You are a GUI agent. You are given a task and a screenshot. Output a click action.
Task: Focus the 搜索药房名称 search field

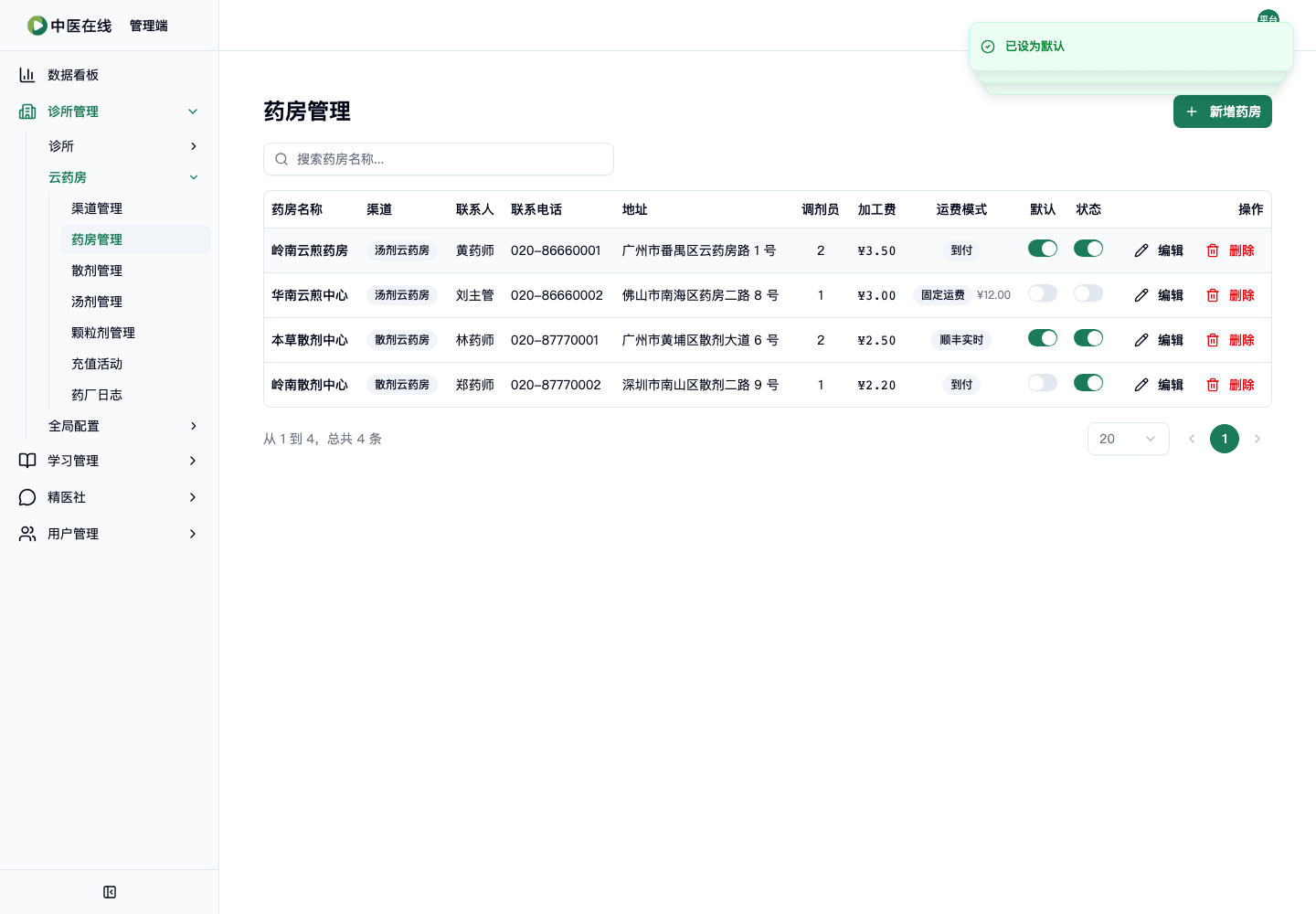[x=439, y=159]
